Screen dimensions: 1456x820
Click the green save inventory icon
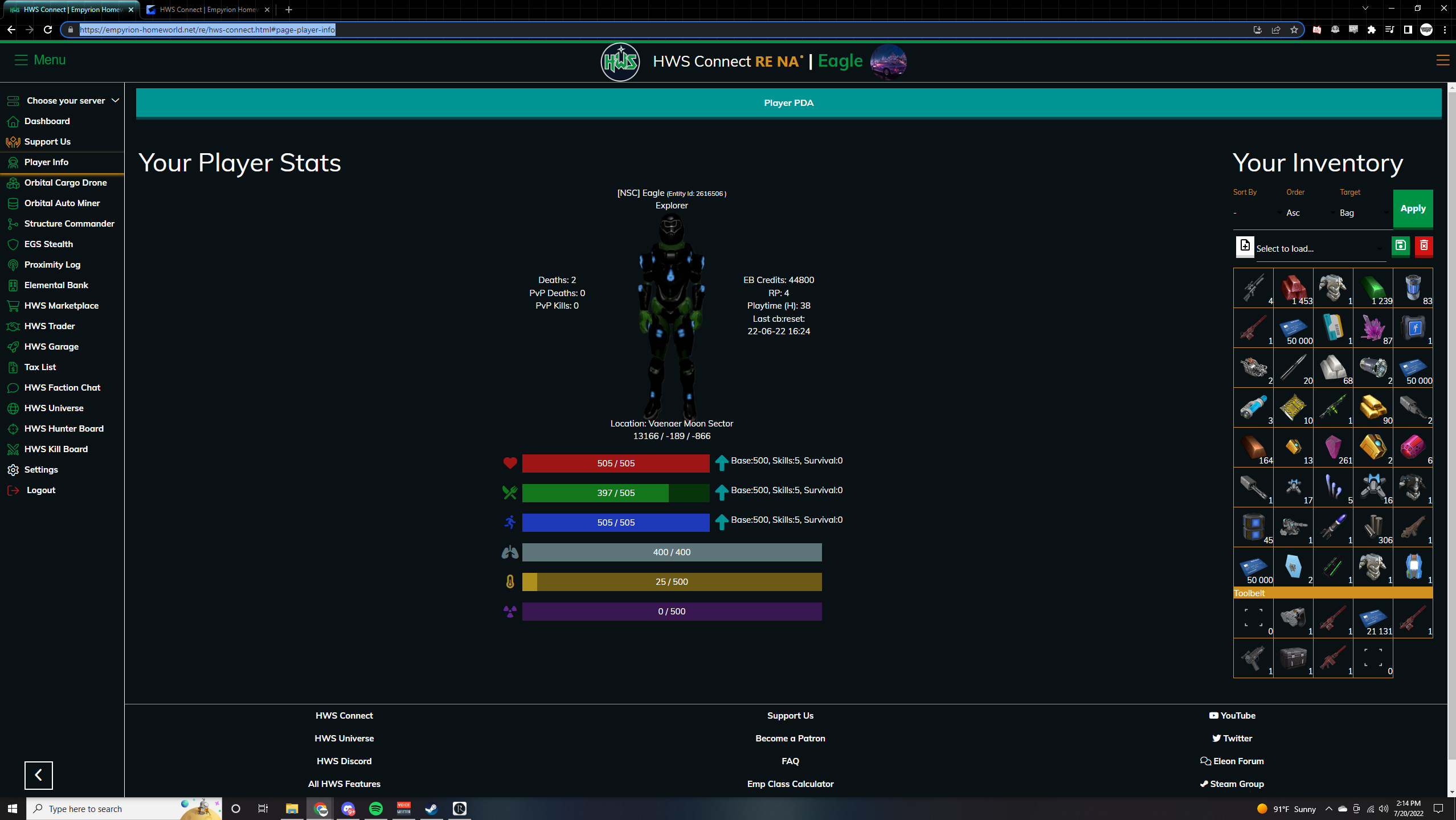1400,246
